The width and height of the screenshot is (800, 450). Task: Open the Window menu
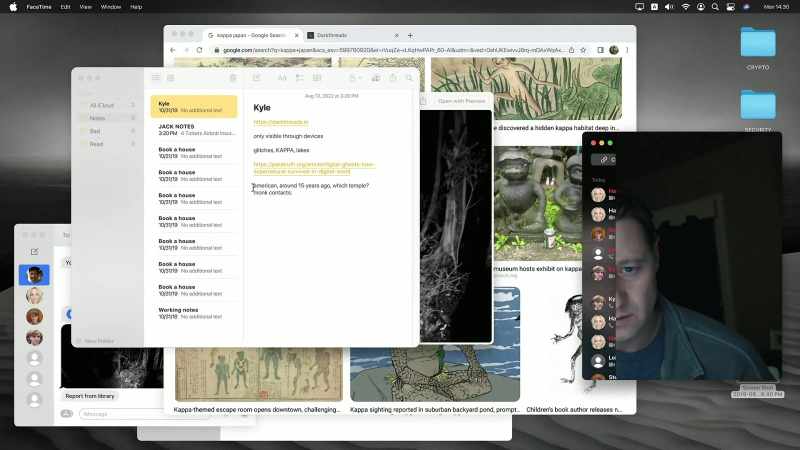(x=111, y=7)
